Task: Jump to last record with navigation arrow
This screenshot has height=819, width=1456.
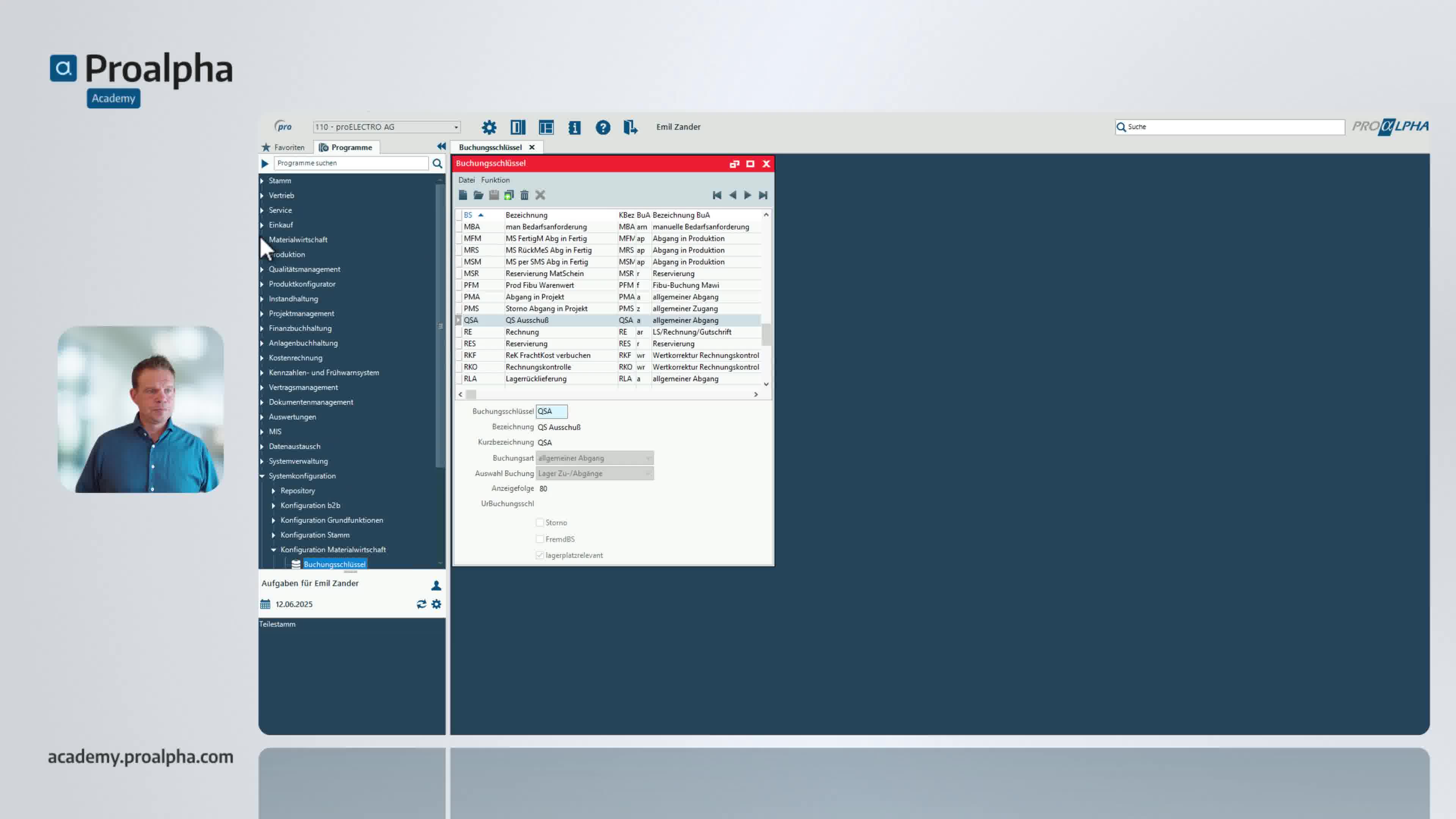Action: (763, 195)
